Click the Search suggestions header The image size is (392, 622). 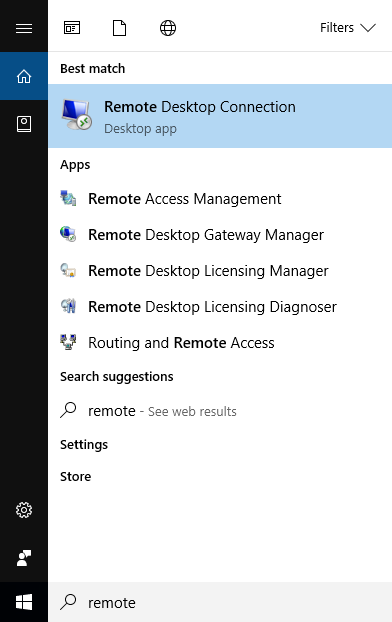[x=117, y=376]
